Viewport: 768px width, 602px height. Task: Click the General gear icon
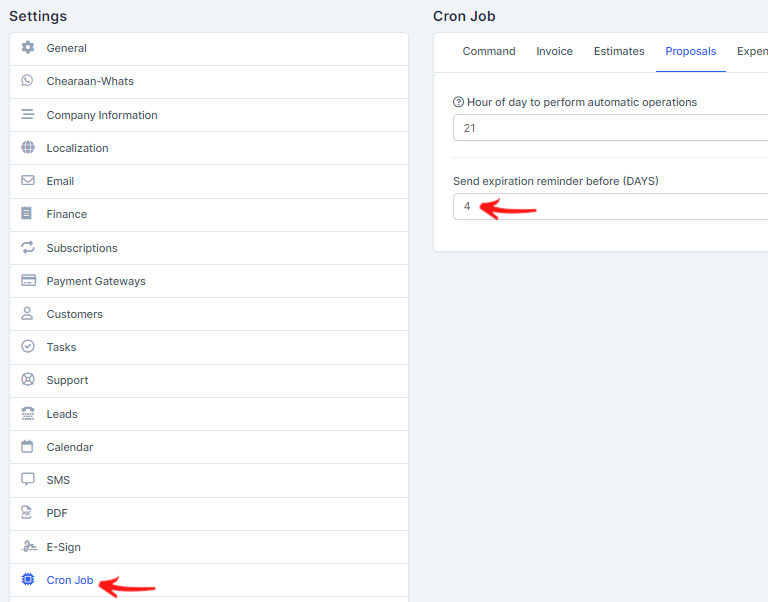pyautogui.click(x=28, y=48)
